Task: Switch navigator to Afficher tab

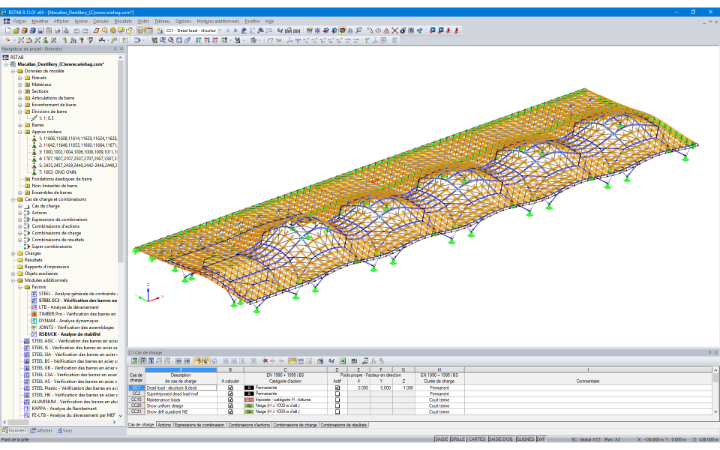Action: click(x=41, y=431)
